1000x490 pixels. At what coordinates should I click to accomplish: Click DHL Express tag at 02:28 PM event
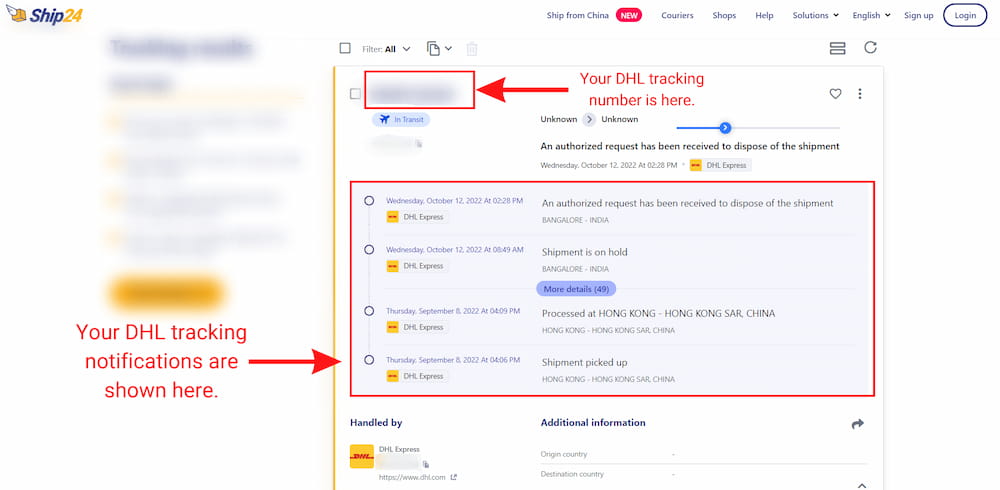pyautogui.click(x=417, y=217)
